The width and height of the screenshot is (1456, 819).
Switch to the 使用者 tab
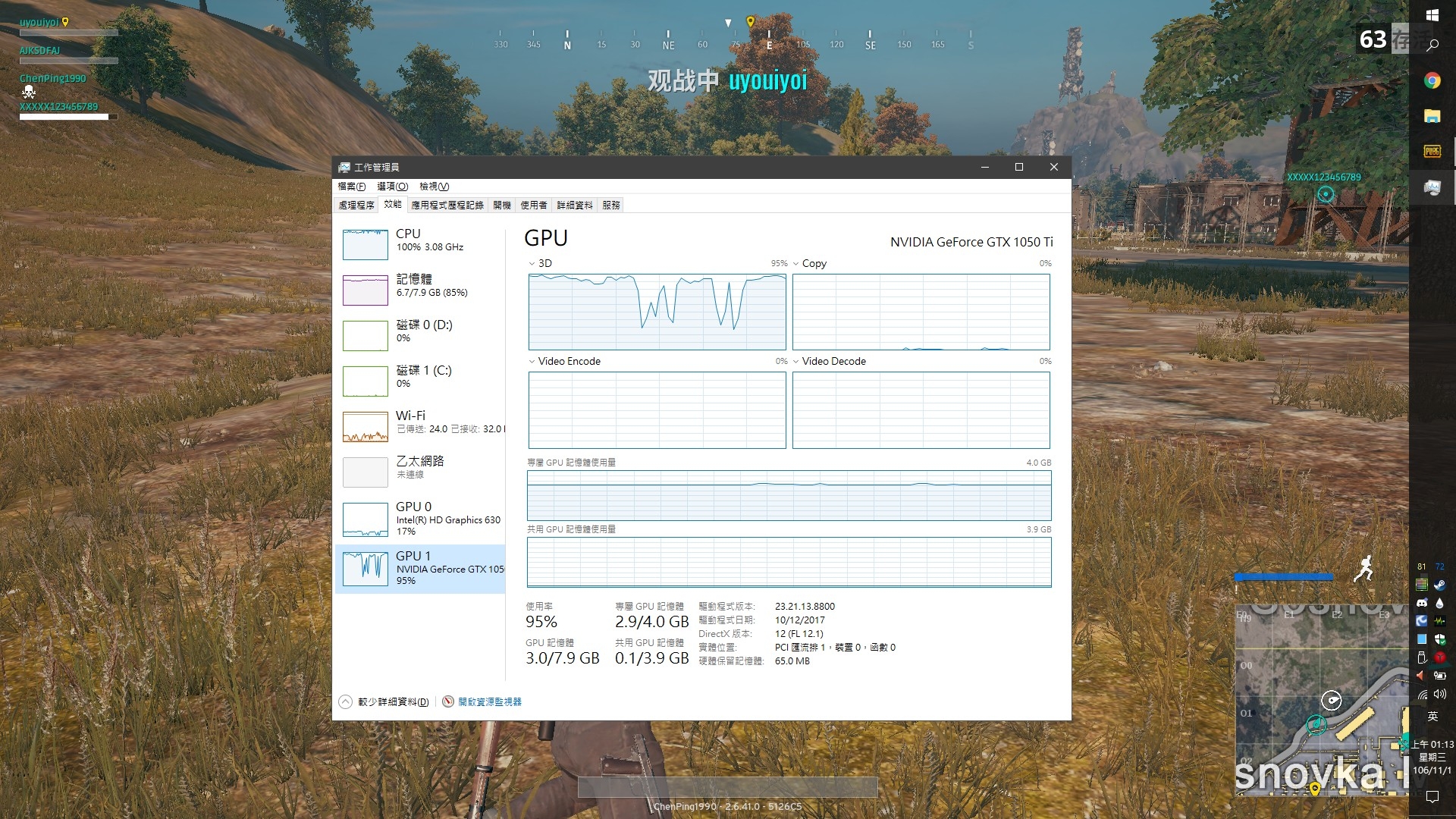(x=534, y=205)
